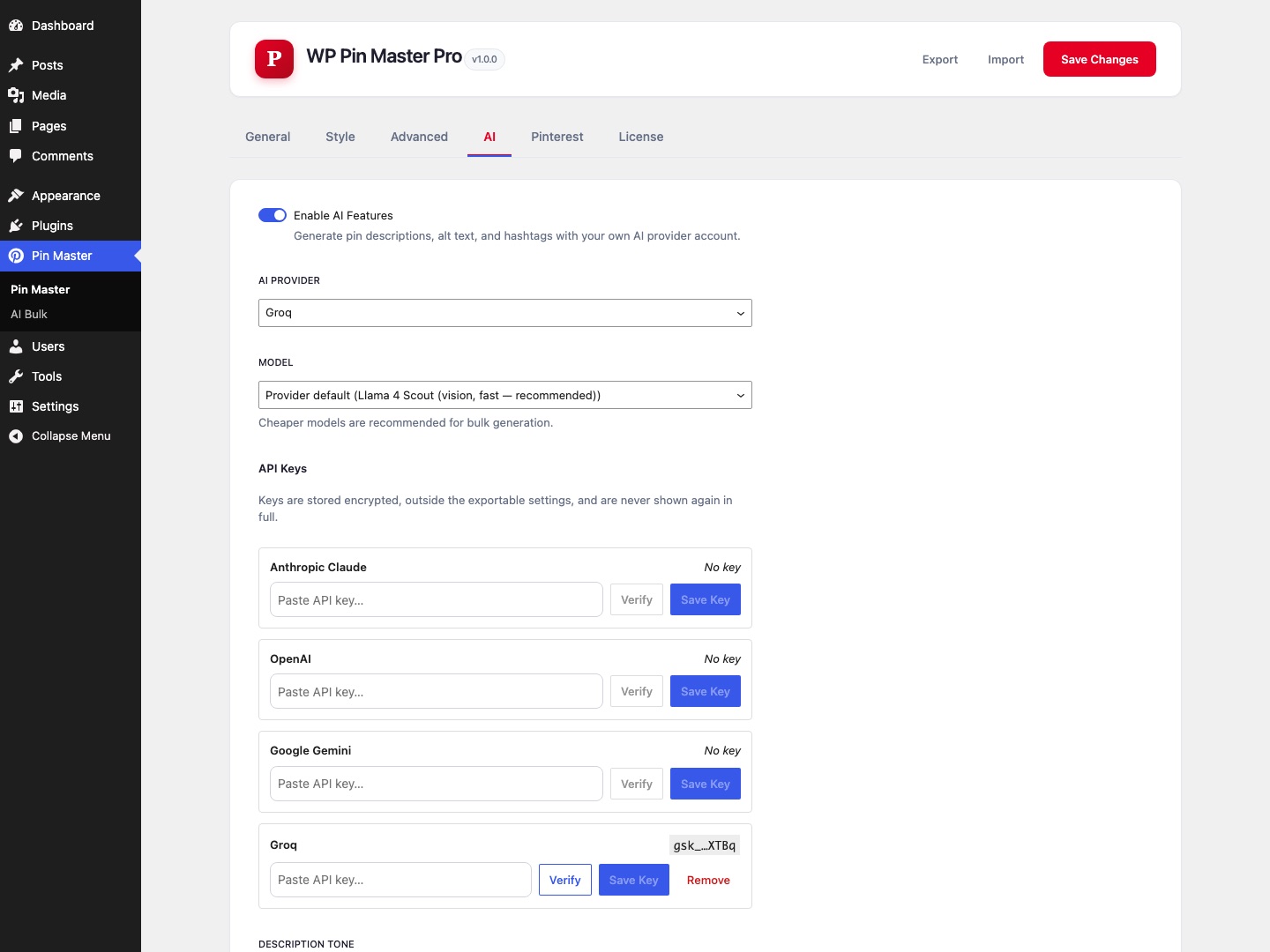The image size is (1270, 952).
Task: Save the Anthropic Claude key
Action: pyautogui.click(x=706, y=599)
